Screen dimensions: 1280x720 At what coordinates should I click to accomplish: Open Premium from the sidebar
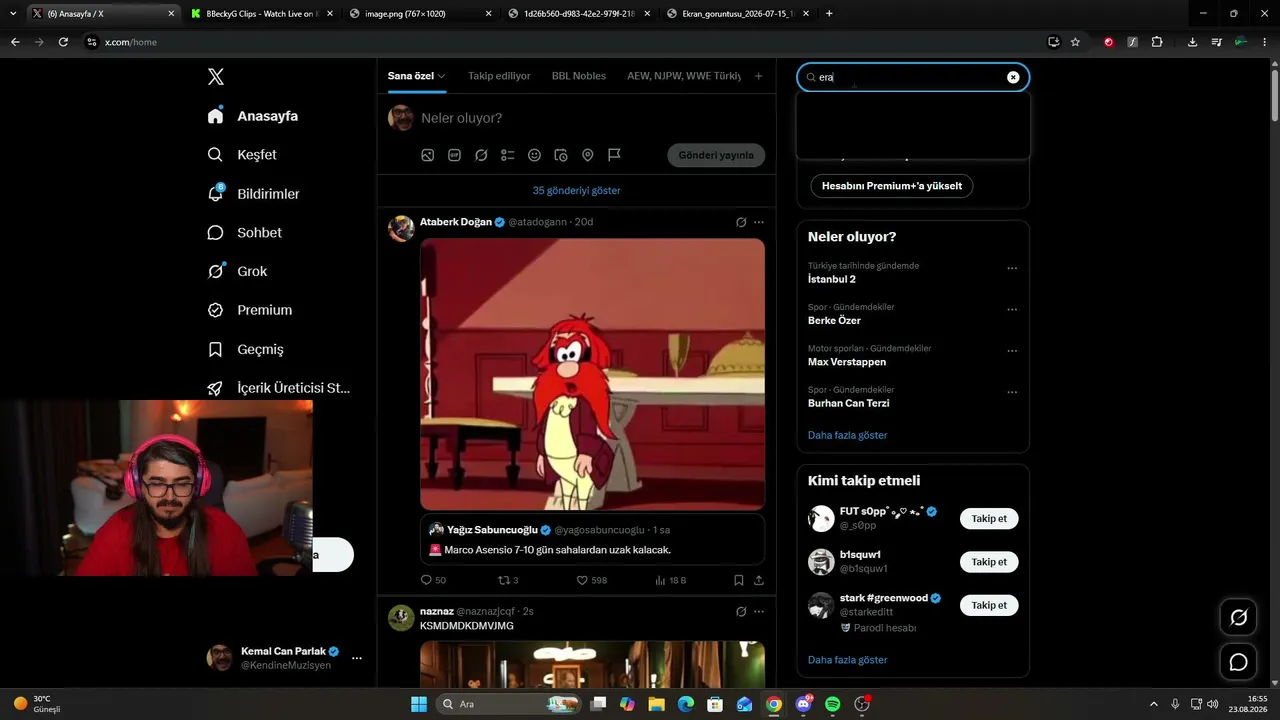pos(251,310)
